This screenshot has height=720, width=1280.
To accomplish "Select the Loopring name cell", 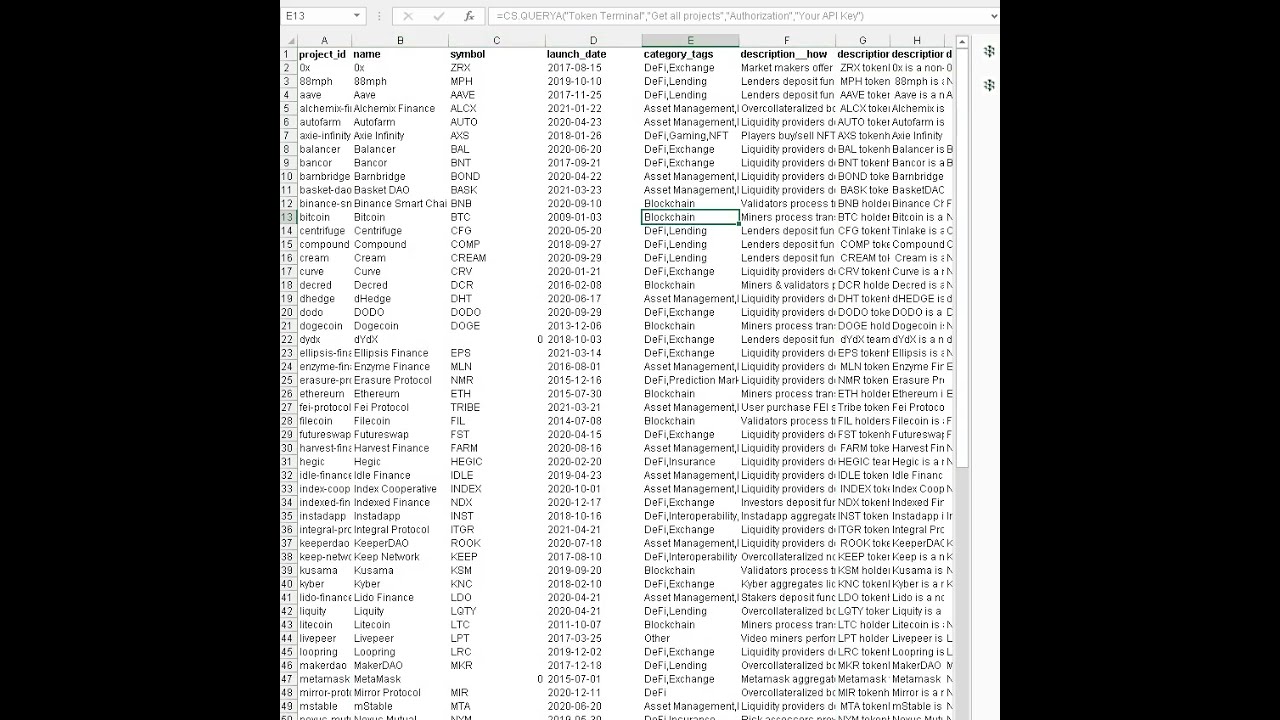I will tap(400, 652).
